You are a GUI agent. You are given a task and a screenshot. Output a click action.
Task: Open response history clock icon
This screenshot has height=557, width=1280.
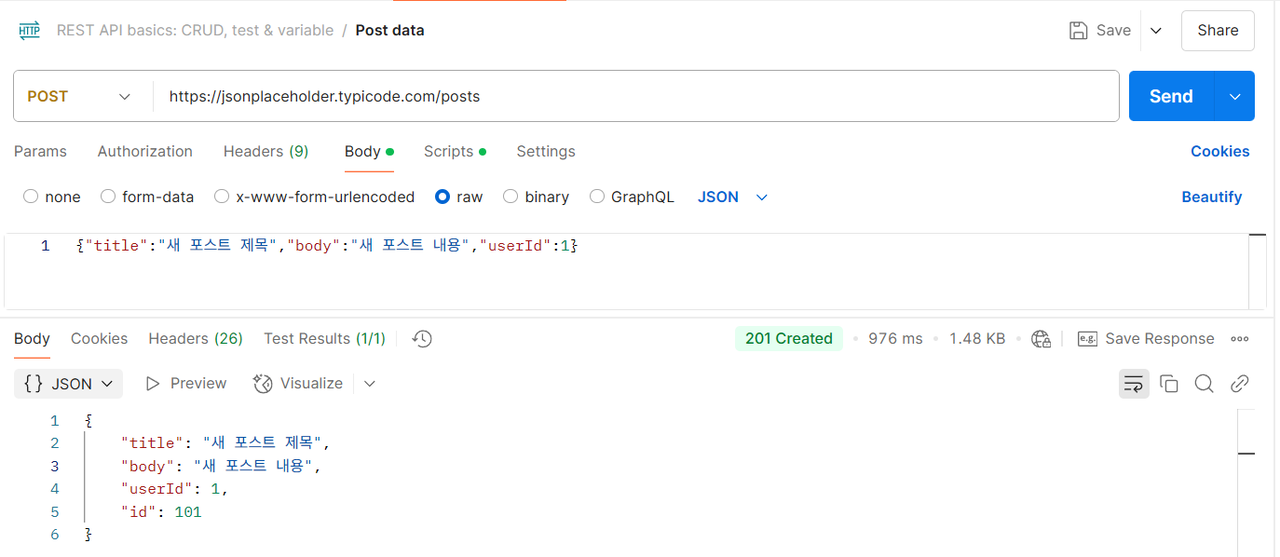[422, 339]
